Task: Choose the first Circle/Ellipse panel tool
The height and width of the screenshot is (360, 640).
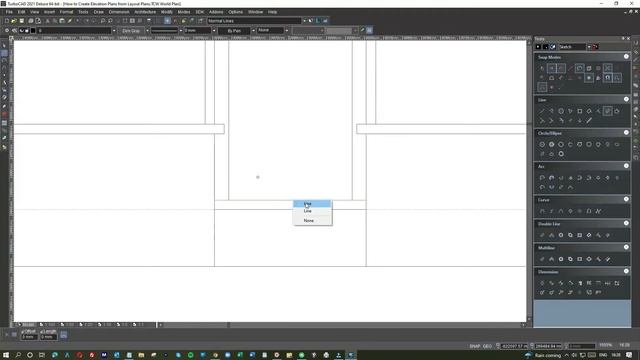Action: click(542, 144)
